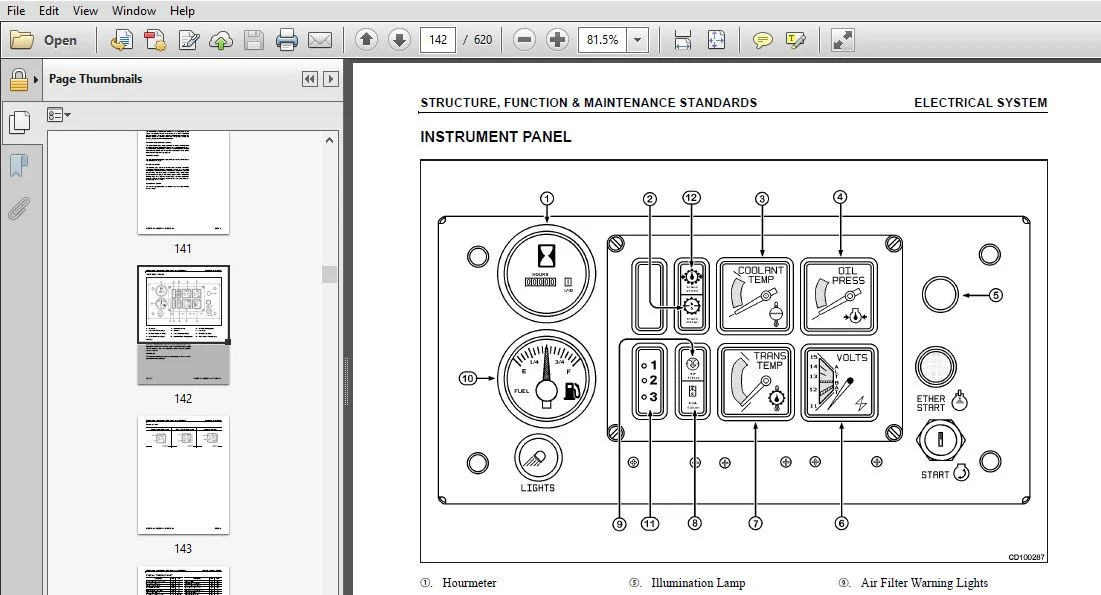The height and width of the screenshot is (595, 1101).
Task: Click the security padlock icon
Action: [18, 79]
